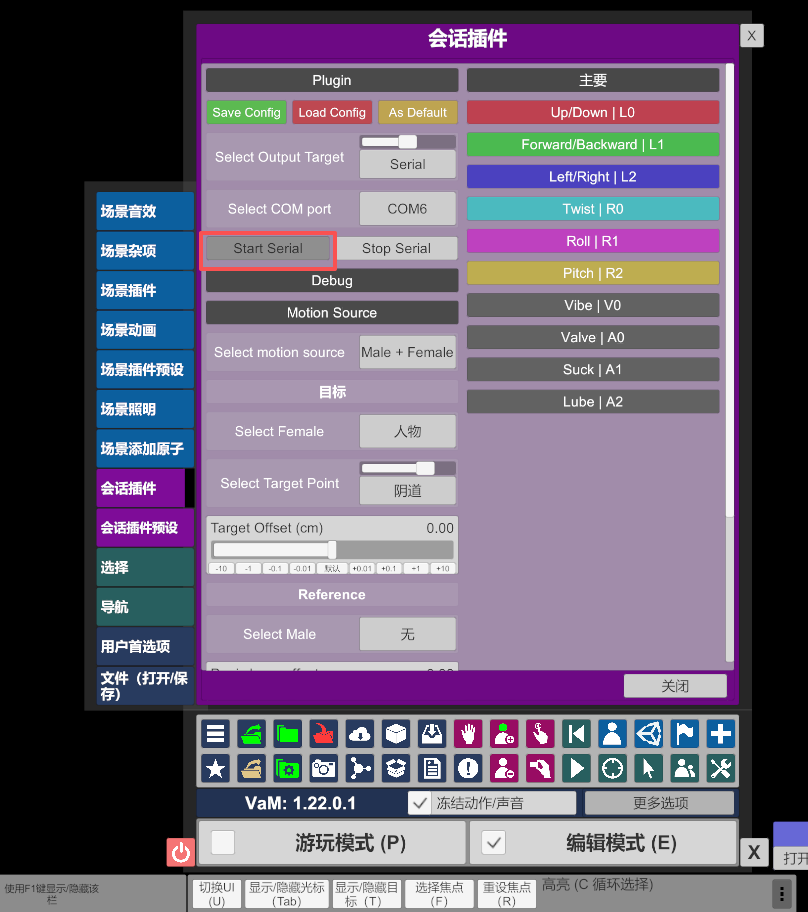Click the Save Config button

(247, 112)
